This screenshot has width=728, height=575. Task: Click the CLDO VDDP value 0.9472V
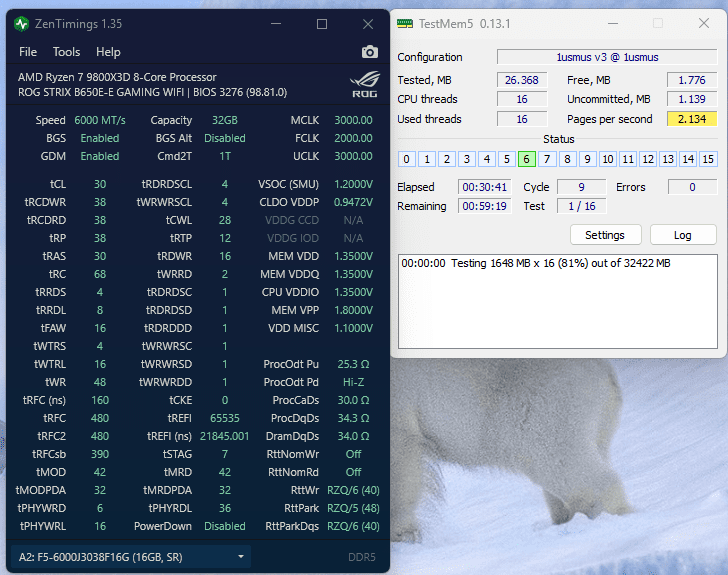tap(353, 202)
